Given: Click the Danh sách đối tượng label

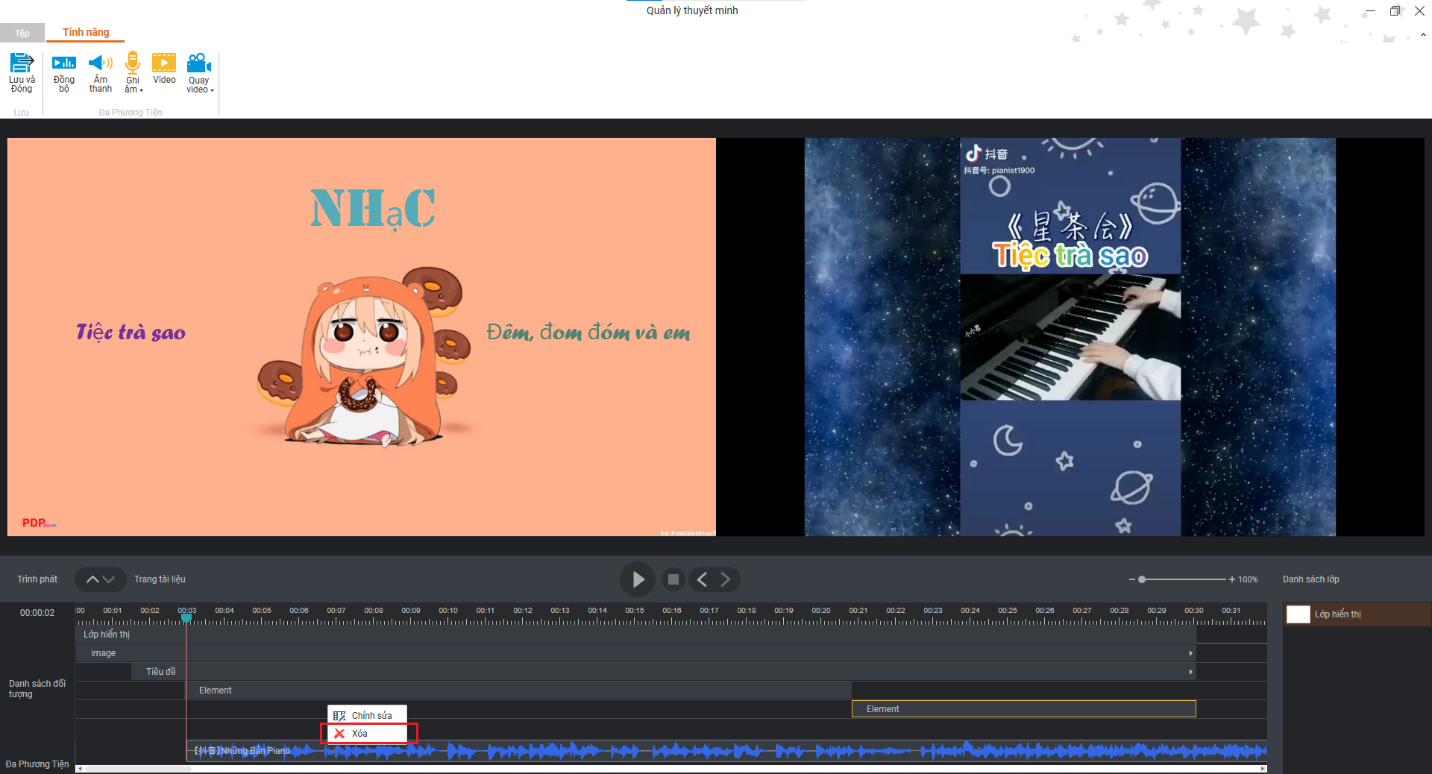Looking at the screenshot, I should tap(37, 689).
